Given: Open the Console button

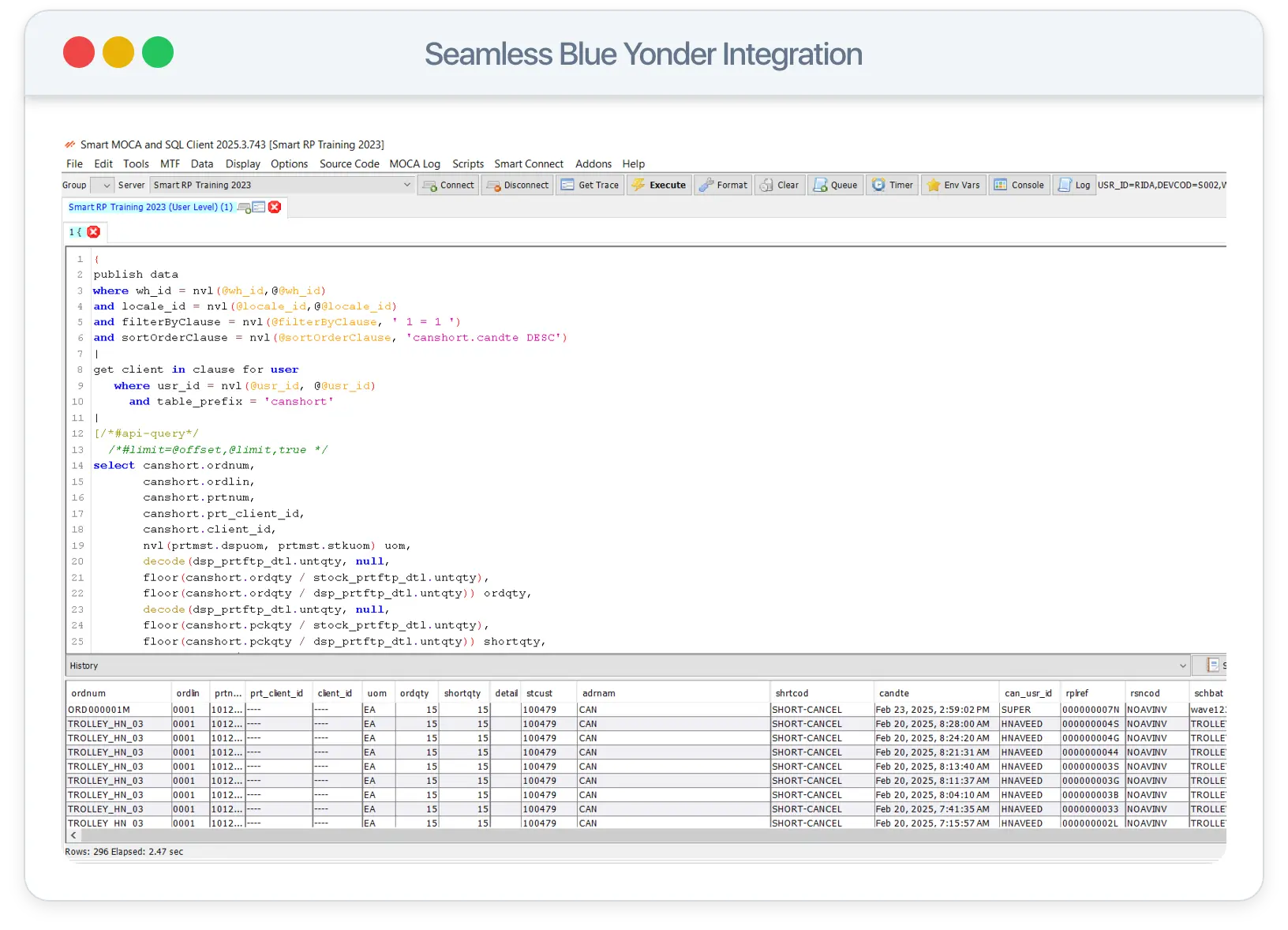Looking at the screenshot, I should click(1019, 185).
